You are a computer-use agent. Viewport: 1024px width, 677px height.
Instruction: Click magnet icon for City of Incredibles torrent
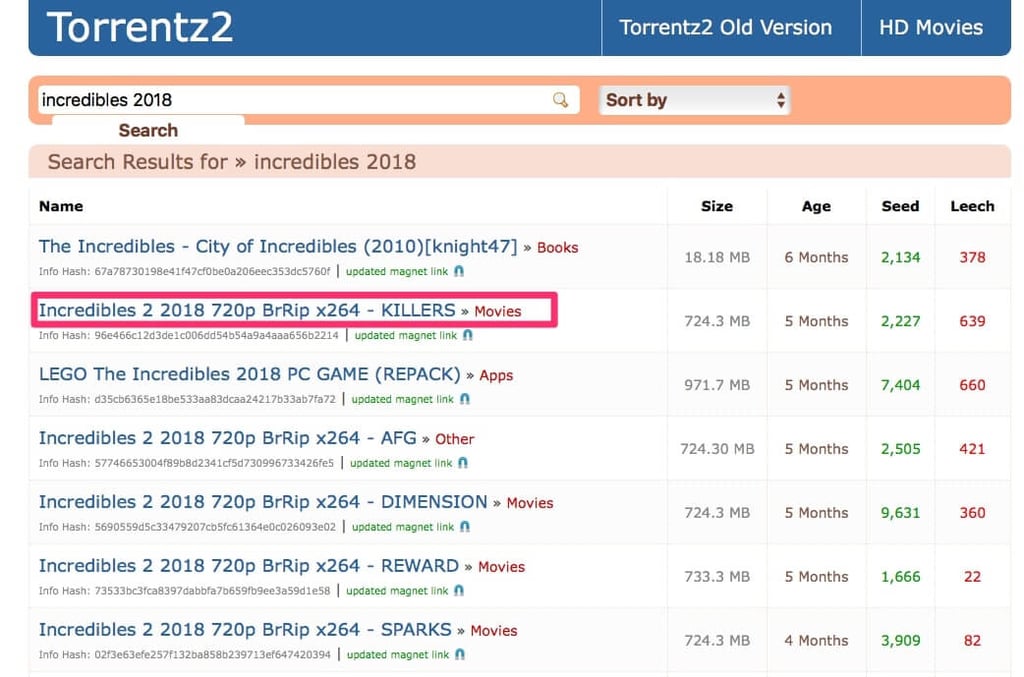point(459,271)
